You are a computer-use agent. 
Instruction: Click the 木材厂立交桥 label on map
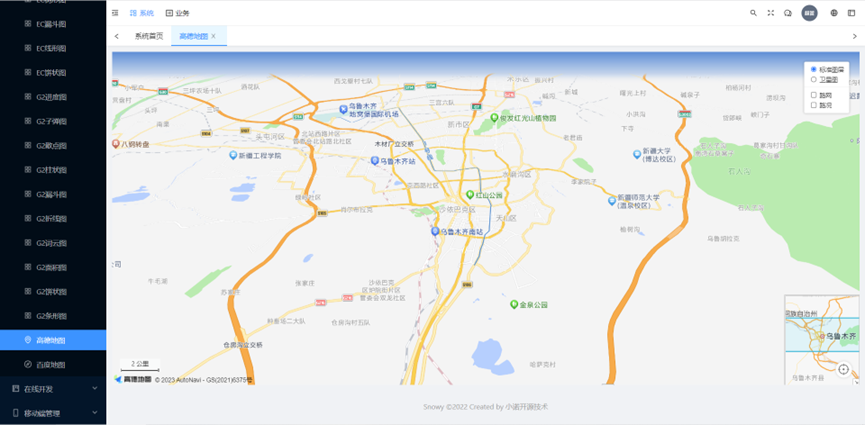point(394,144)
